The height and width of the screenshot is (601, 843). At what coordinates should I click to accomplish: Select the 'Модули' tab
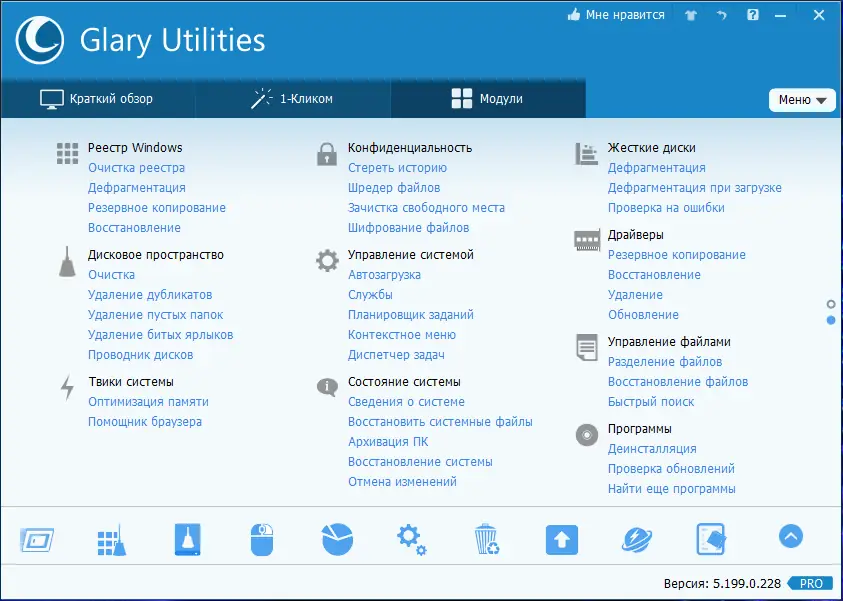click(488, 99)
